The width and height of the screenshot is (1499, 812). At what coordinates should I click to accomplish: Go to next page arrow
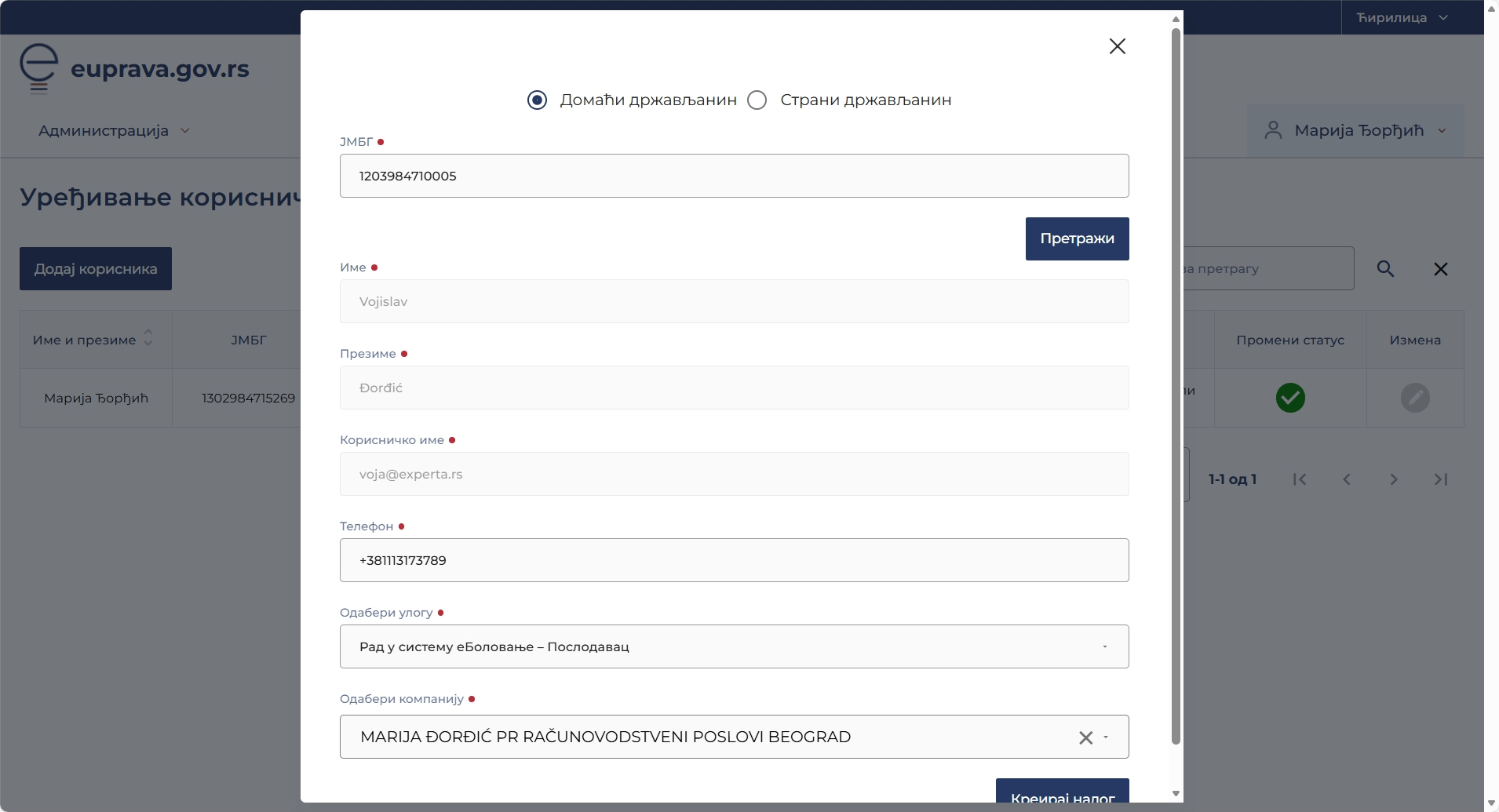(x=1393, y=479)
